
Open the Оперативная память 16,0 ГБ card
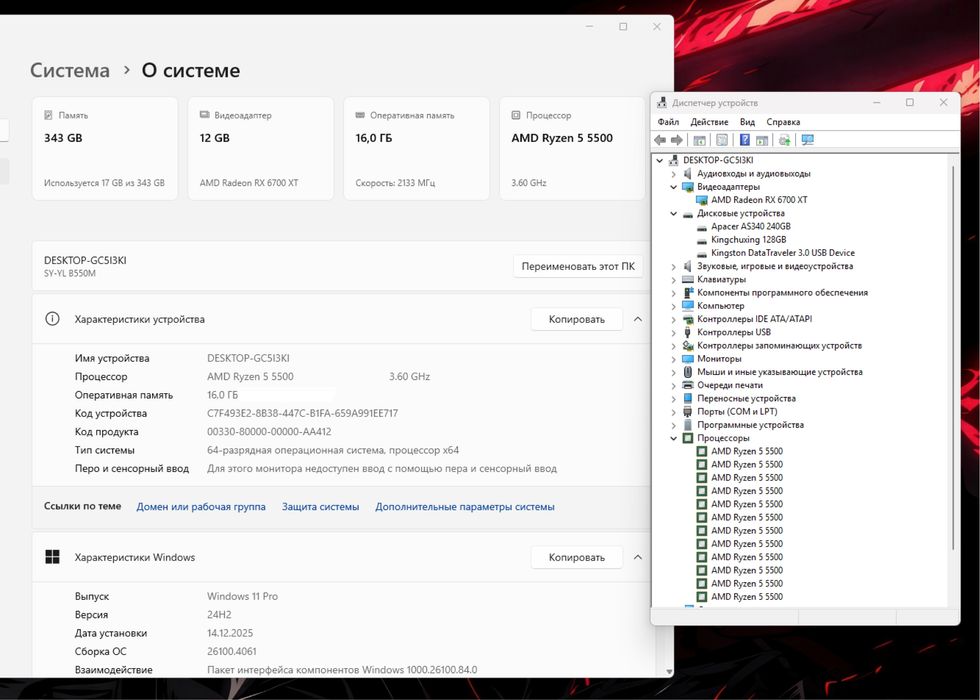(x=416, y=149)
